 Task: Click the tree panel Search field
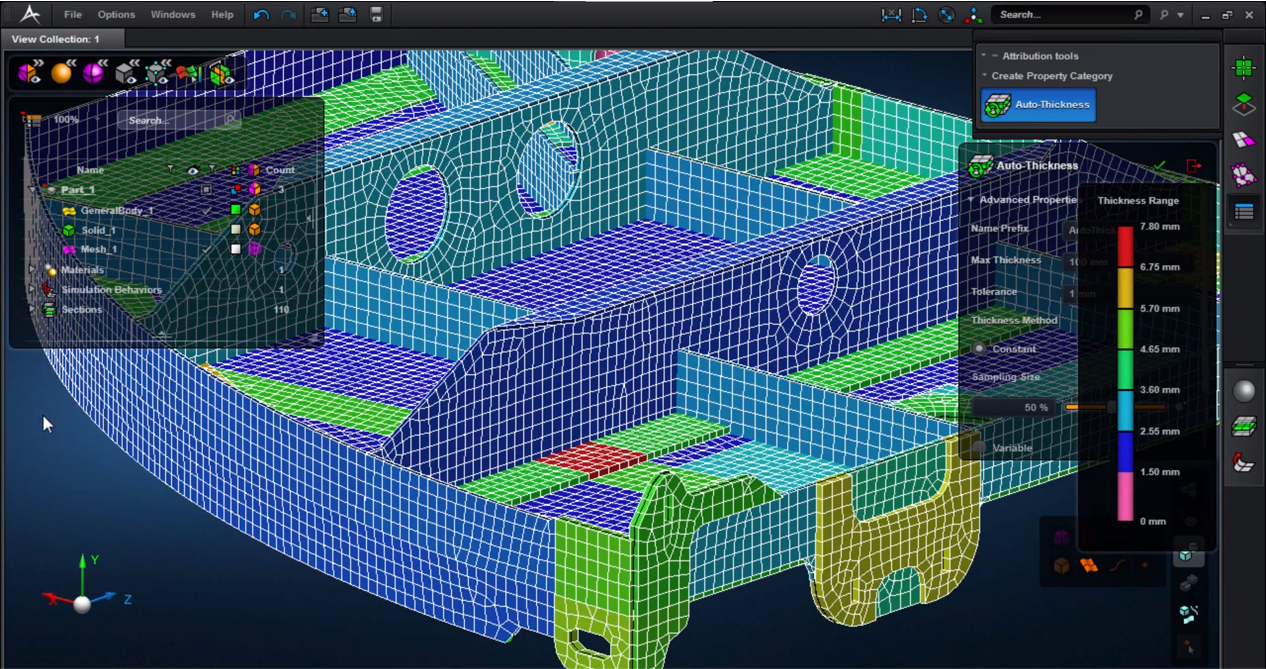[178, 120]
